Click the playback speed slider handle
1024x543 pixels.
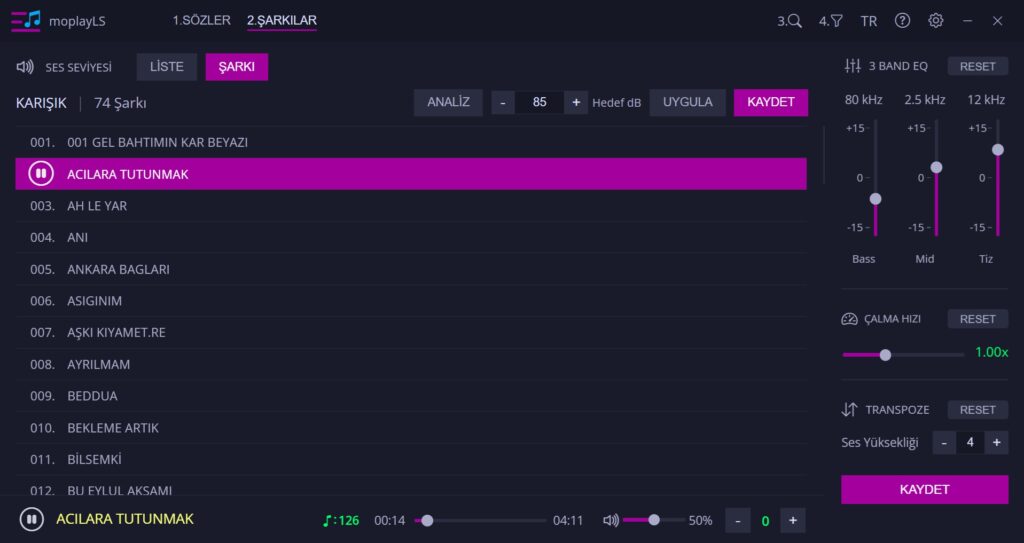(885, 355)
